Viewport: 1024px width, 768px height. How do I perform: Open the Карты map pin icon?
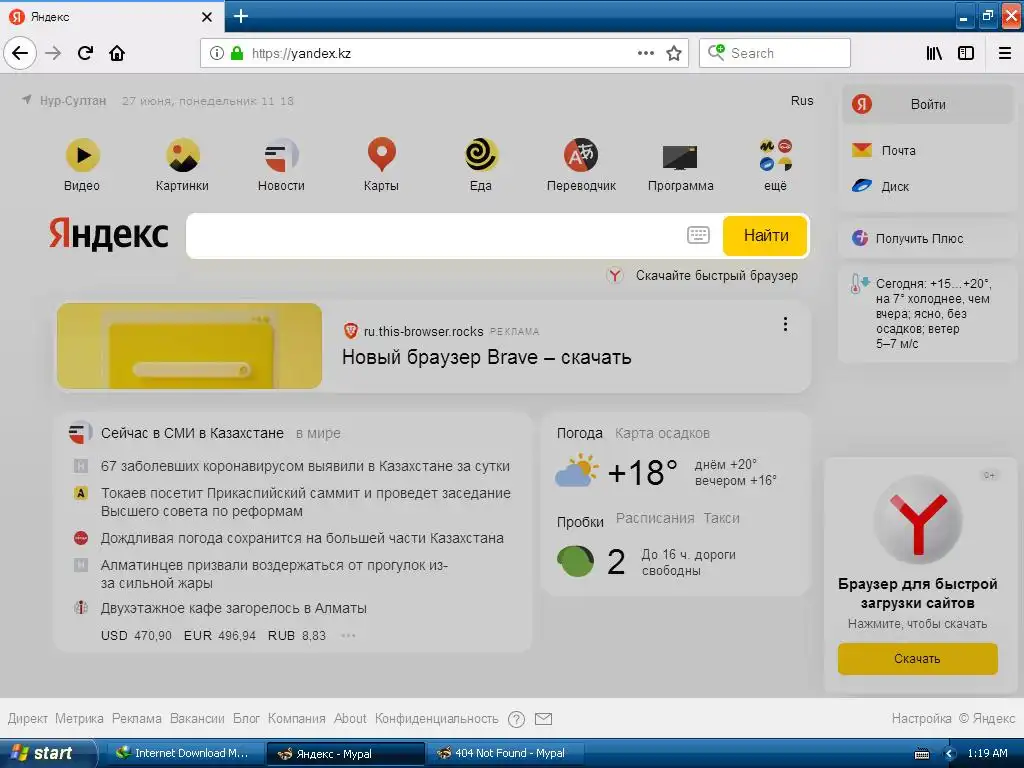381,154
